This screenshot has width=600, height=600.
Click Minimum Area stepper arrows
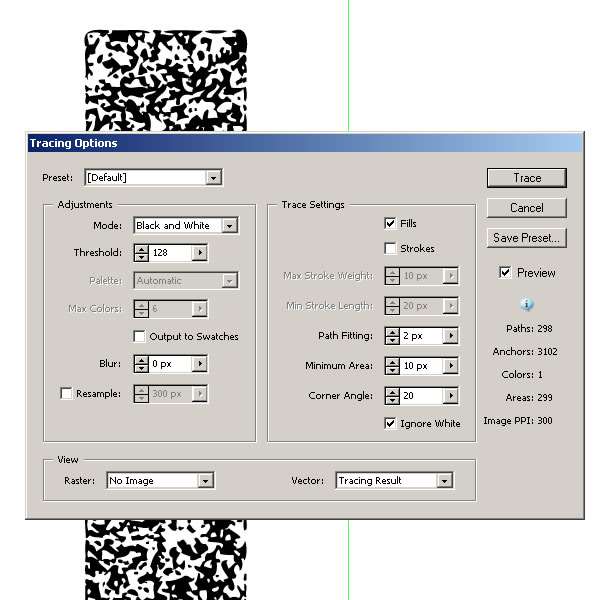pyautogui.click(x=392, y=366)
